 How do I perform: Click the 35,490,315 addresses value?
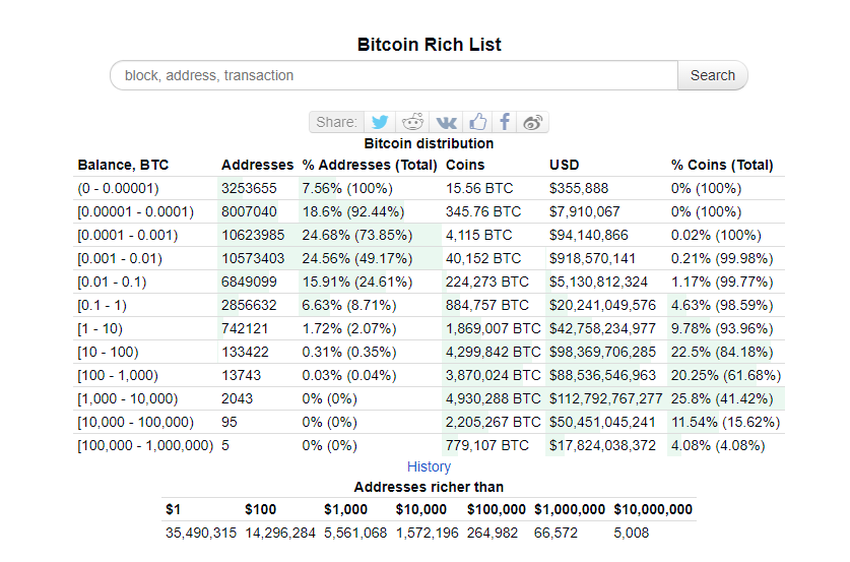pyautogui.click(x=201, y=532)
